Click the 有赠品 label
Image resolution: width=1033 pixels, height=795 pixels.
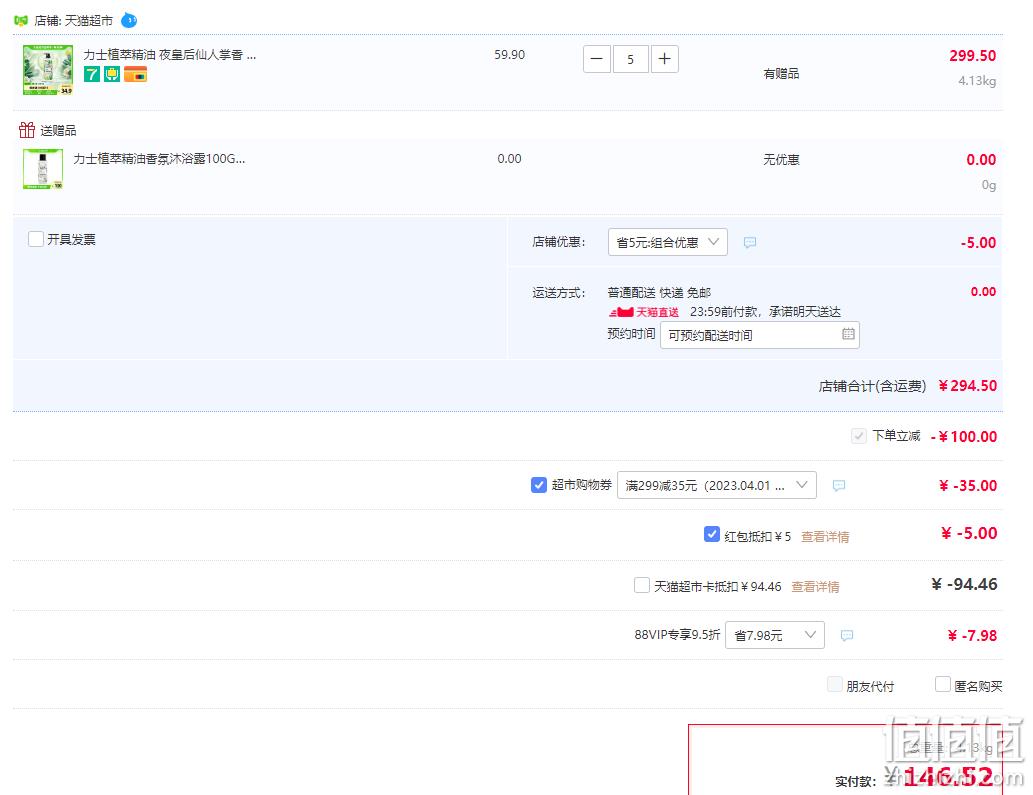[781, 74]
